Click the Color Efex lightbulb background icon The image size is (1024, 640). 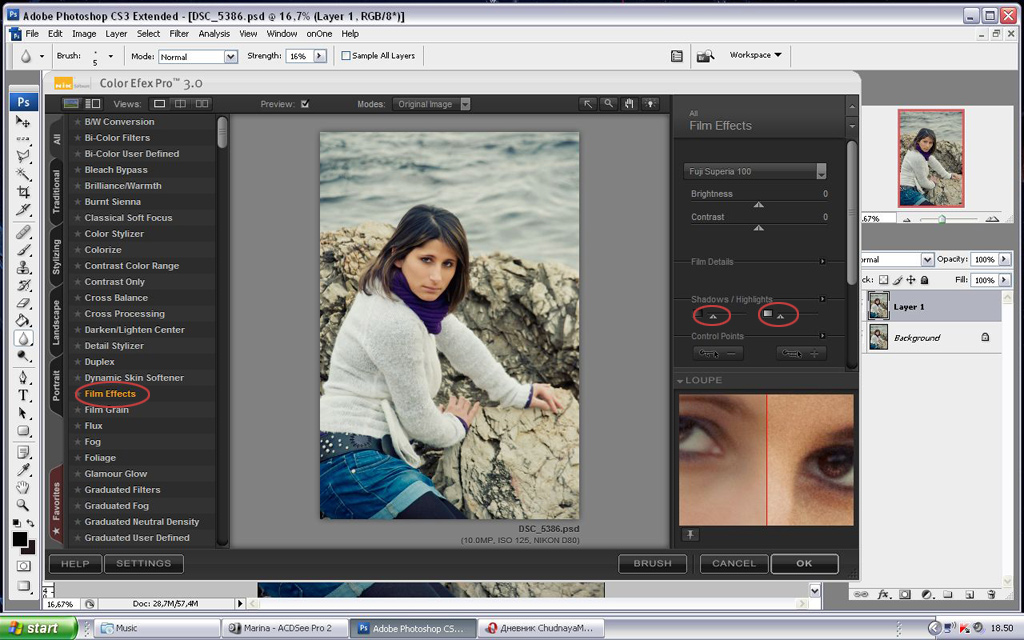[x=650, y=103]
